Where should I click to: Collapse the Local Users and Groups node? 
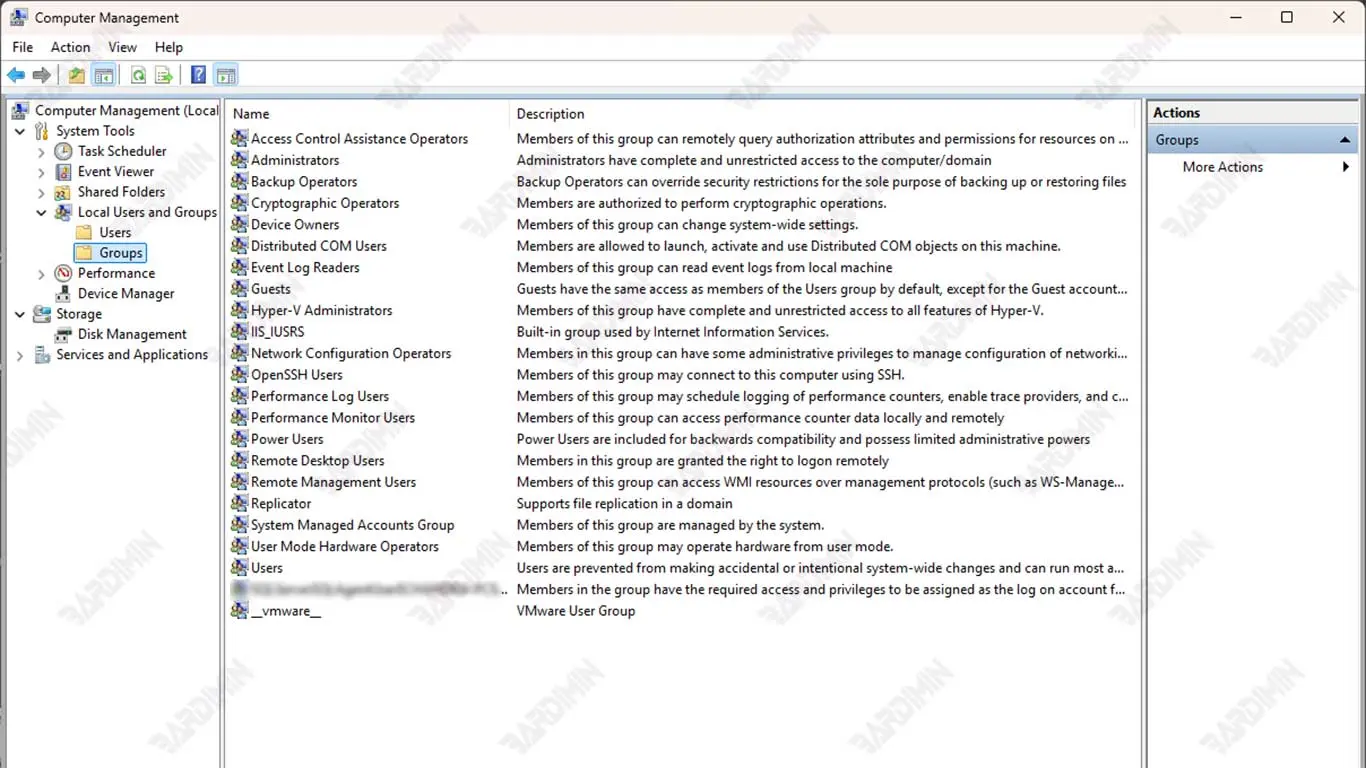click(x=41, y=213)
